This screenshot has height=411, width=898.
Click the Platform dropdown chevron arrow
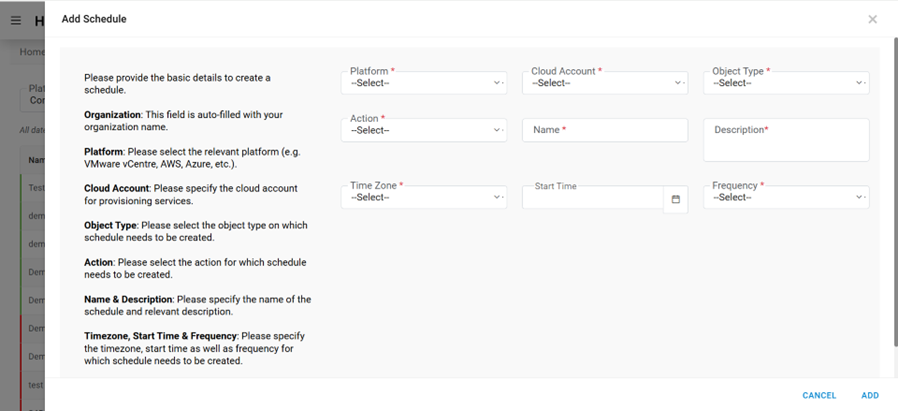pos(498,84)
